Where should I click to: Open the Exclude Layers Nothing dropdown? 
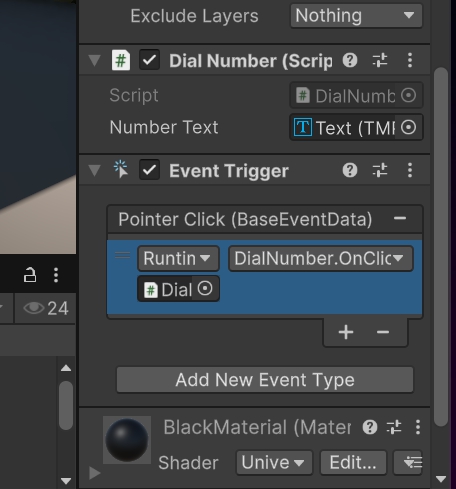(356, 15)
